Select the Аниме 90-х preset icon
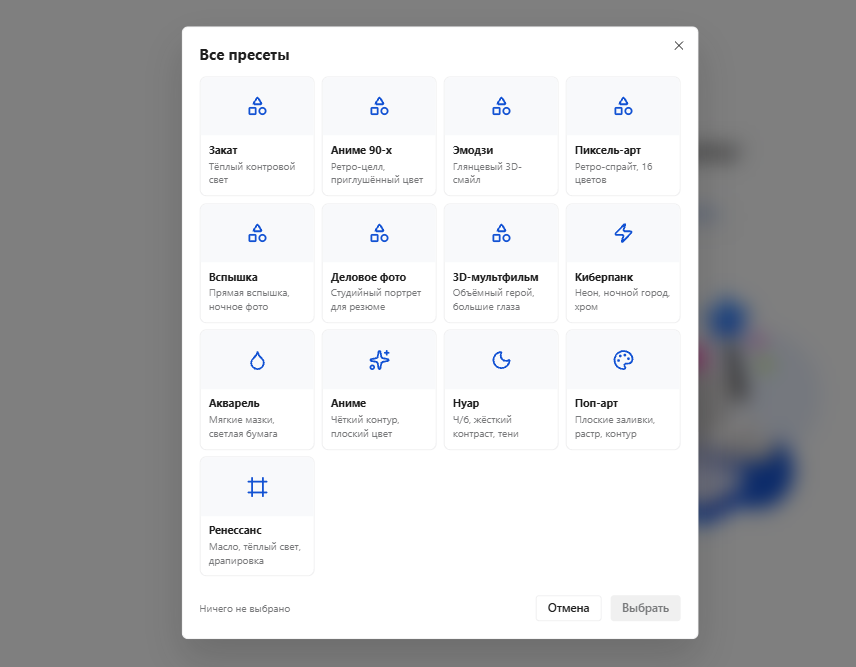 coord(379,106)
